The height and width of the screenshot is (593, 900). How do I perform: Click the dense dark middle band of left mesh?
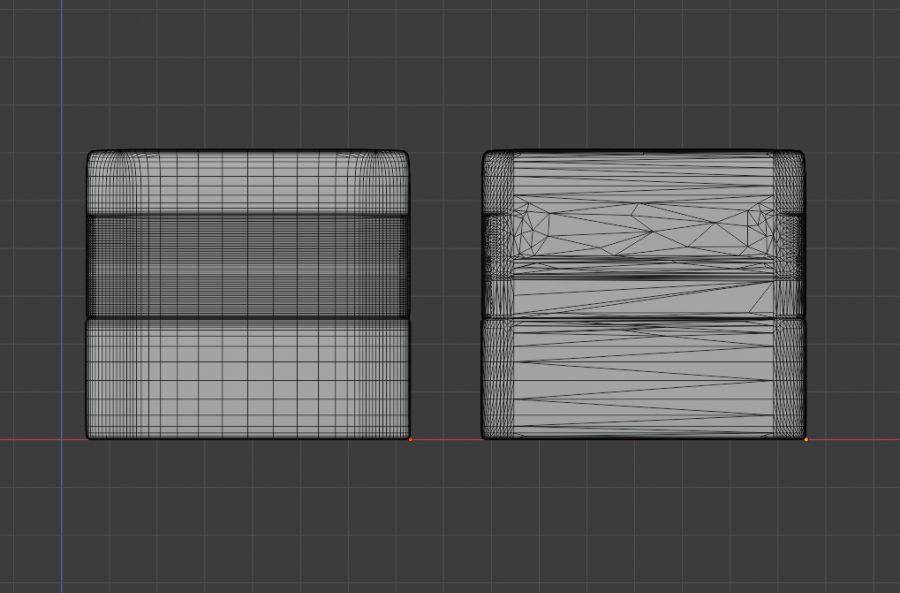pyautogui.click(x=248, y=265)
